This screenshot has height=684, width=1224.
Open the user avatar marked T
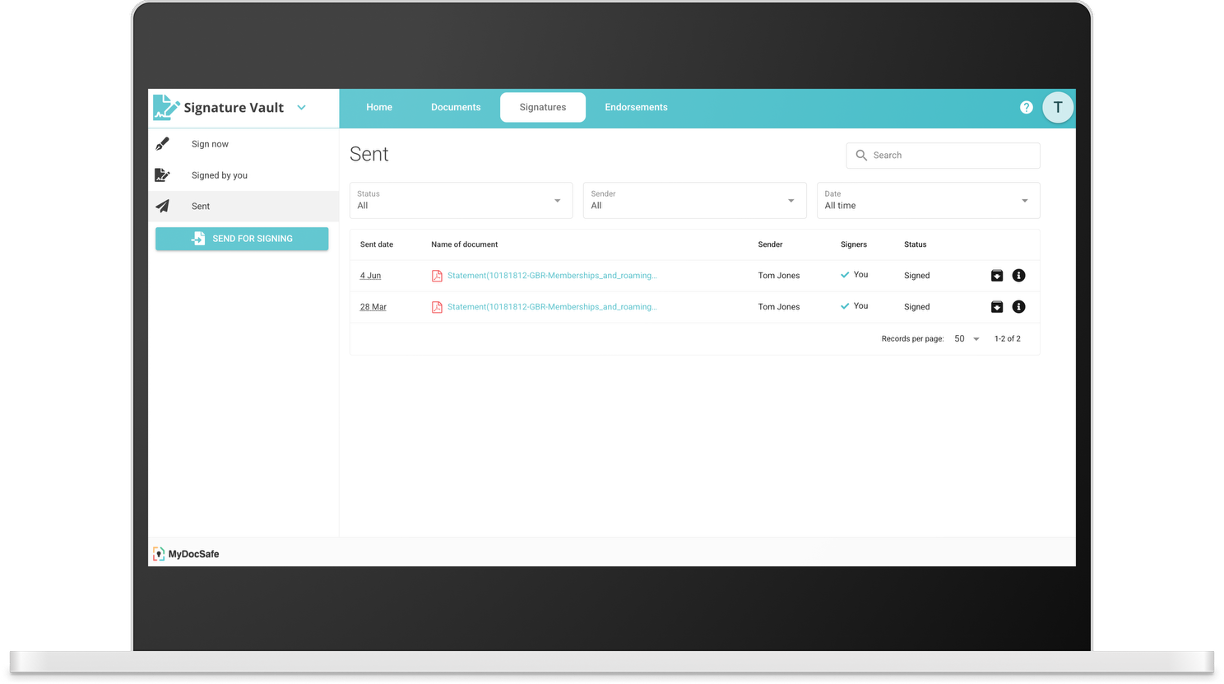[x=1058, y=107]
